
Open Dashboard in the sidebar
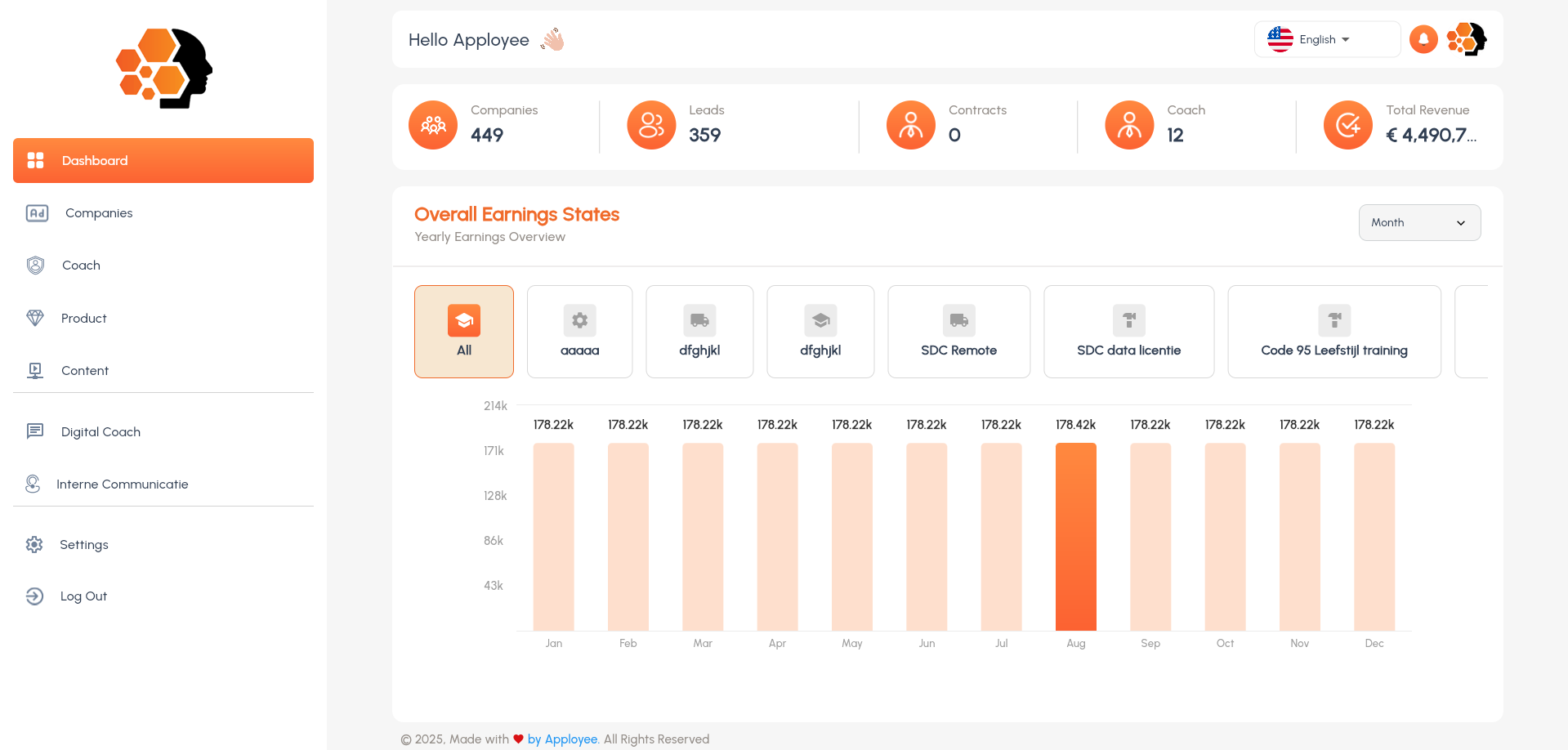(x=163, y=160)
